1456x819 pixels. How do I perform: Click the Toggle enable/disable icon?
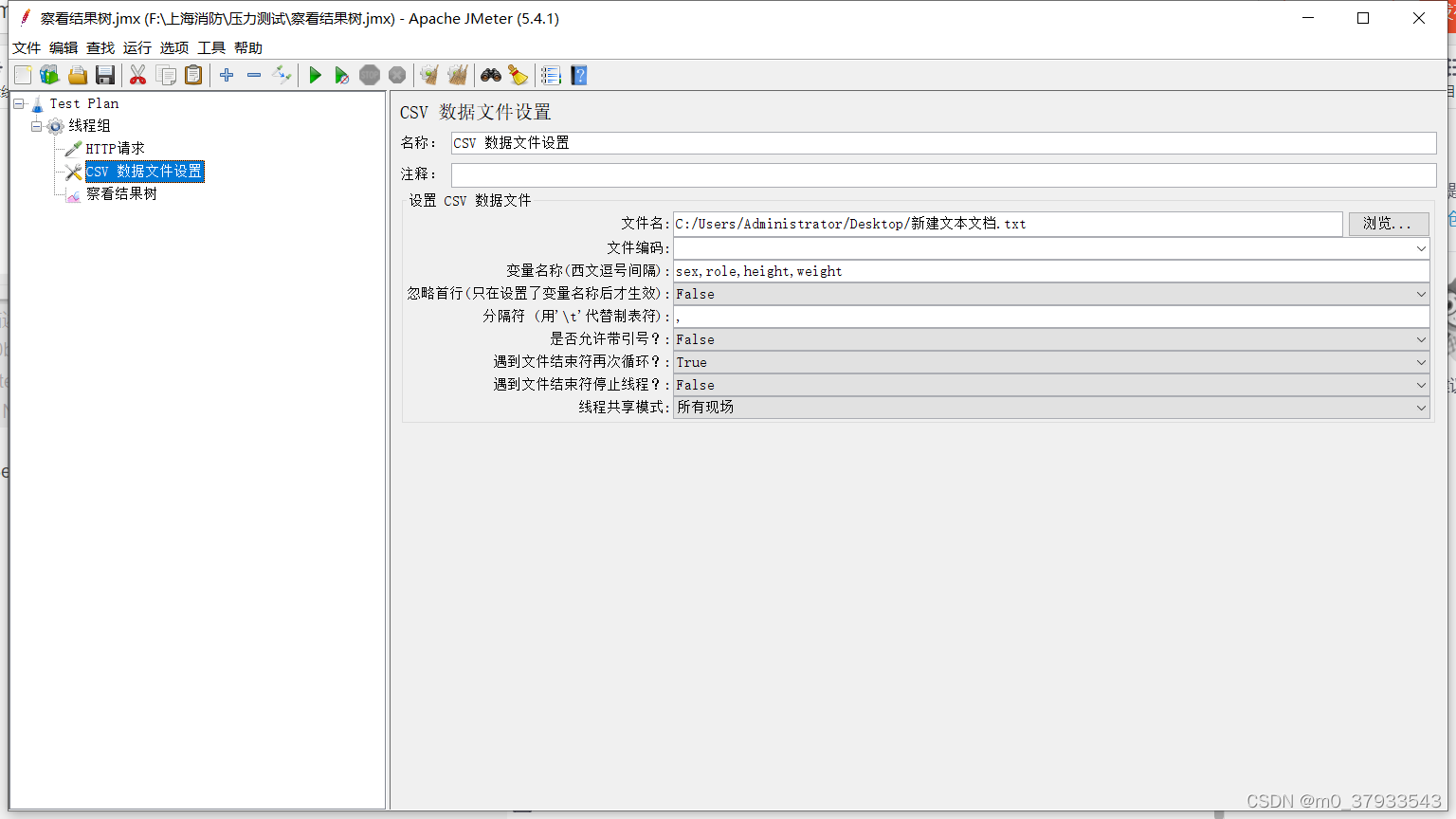(282, 75)
